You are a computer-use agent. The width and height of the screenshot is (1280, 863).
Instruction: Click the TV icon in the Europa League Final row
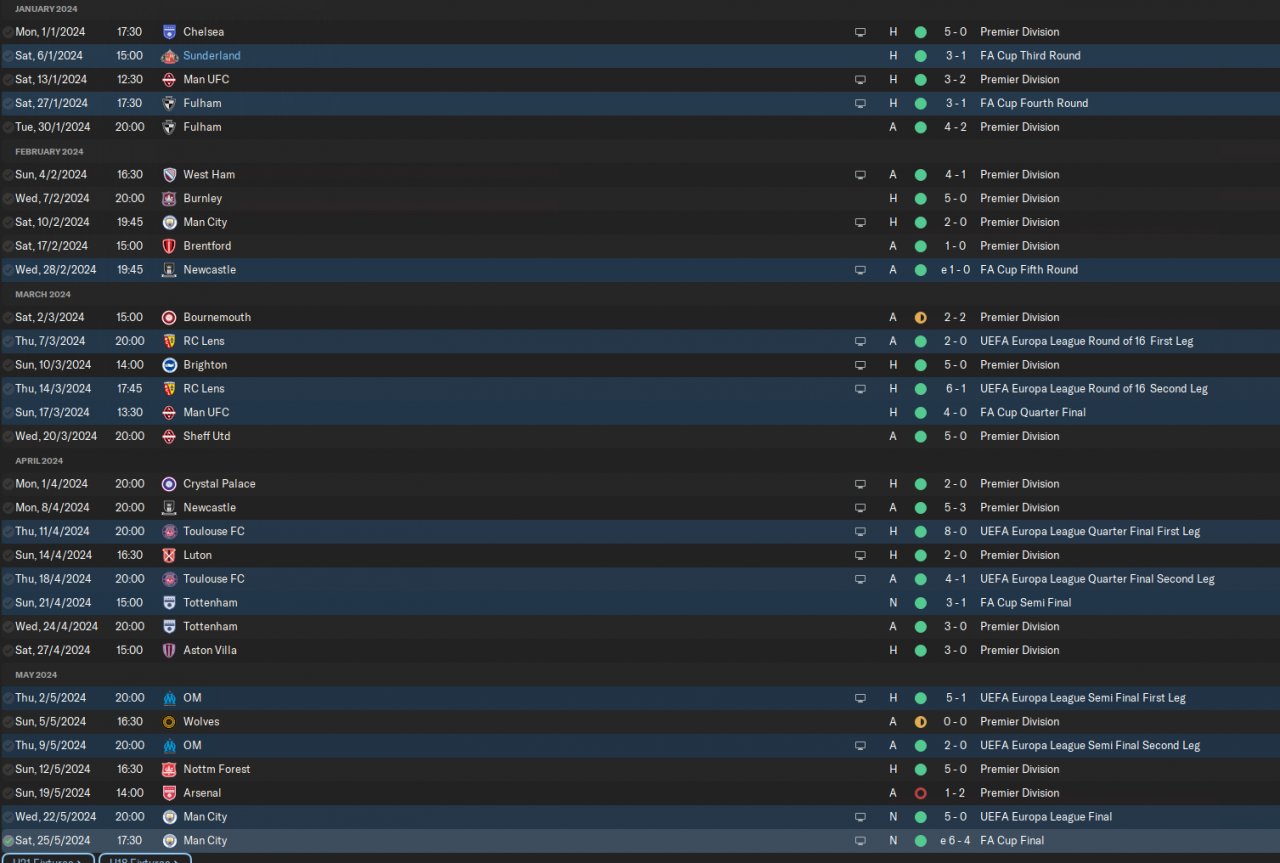coord(860,817)
